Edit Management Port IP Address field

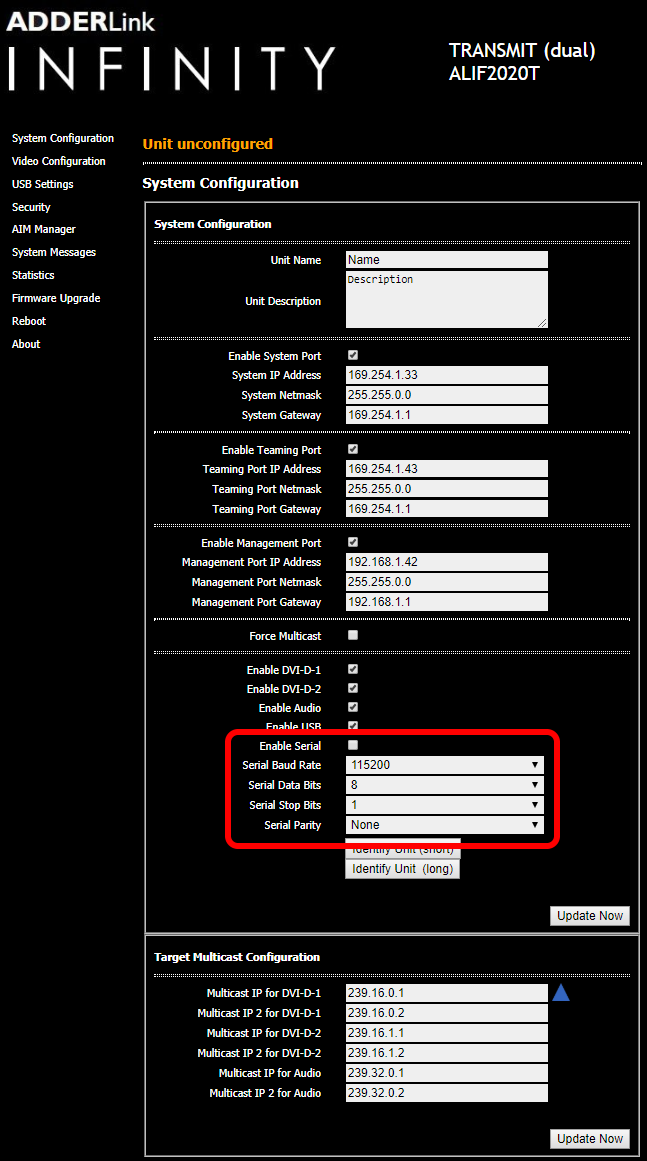(x=446, y=562)
